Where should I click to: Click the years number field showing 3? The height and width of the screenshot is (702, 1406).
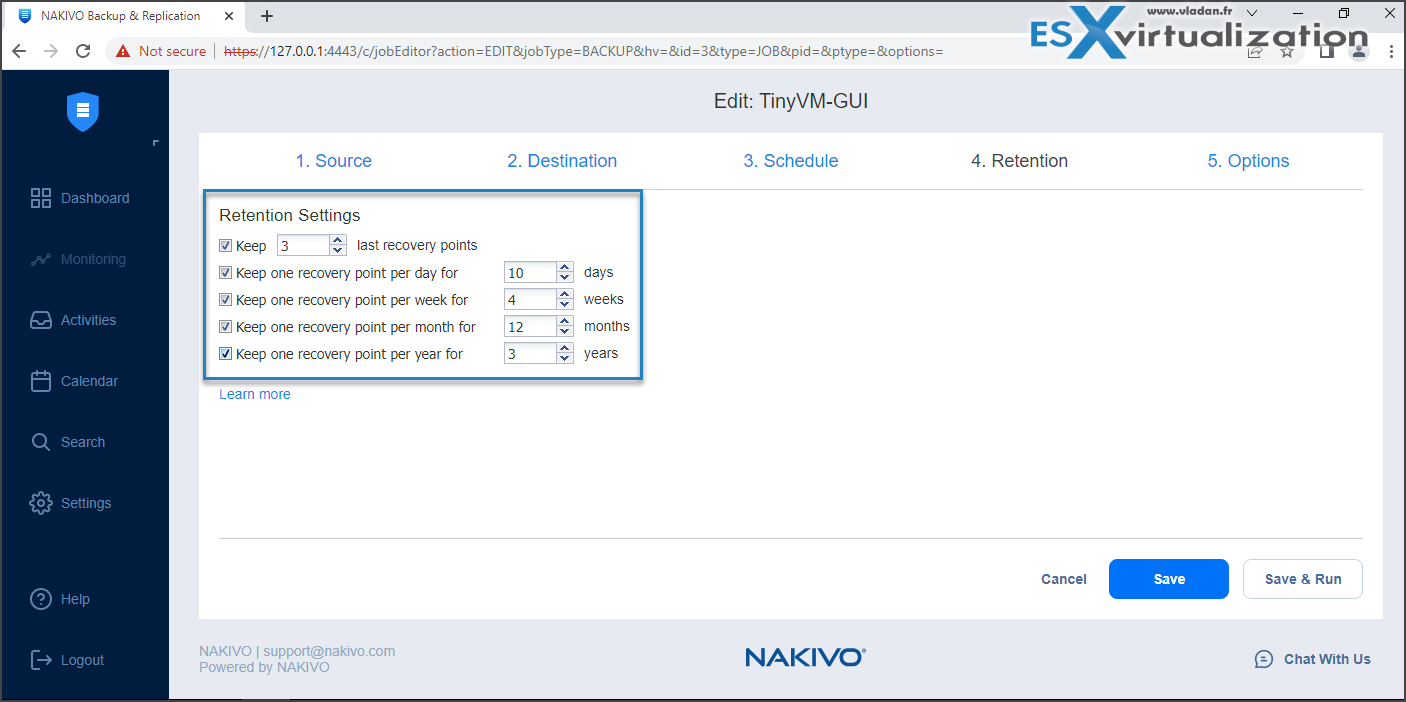[x=530, y=353]
